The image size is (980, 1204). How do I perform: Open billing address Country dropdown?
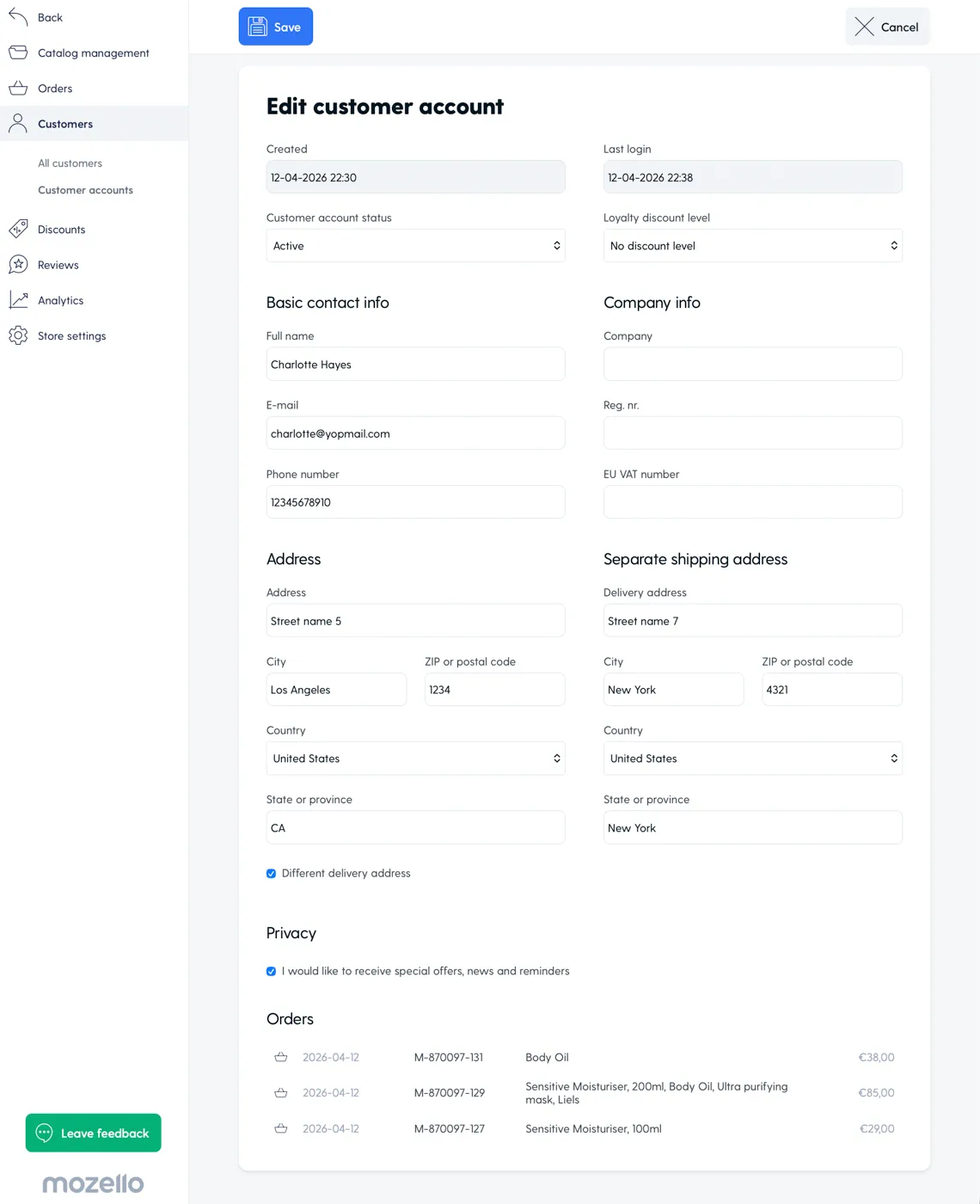415,759
